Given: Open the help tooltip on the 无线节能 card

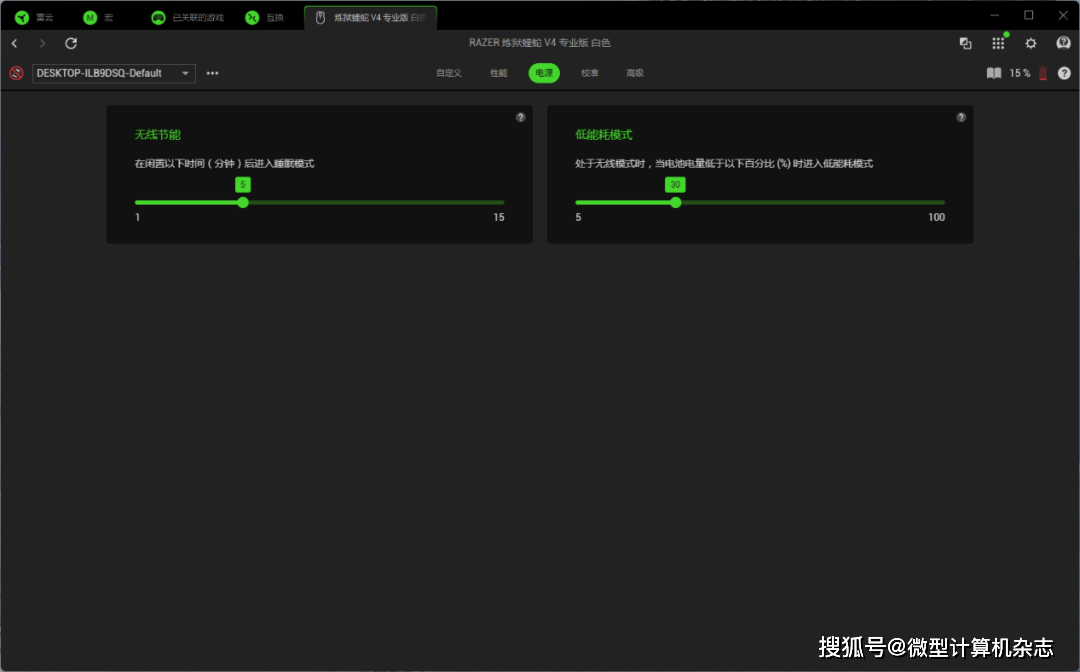Looking at the screenshot, I should (520, 117).
